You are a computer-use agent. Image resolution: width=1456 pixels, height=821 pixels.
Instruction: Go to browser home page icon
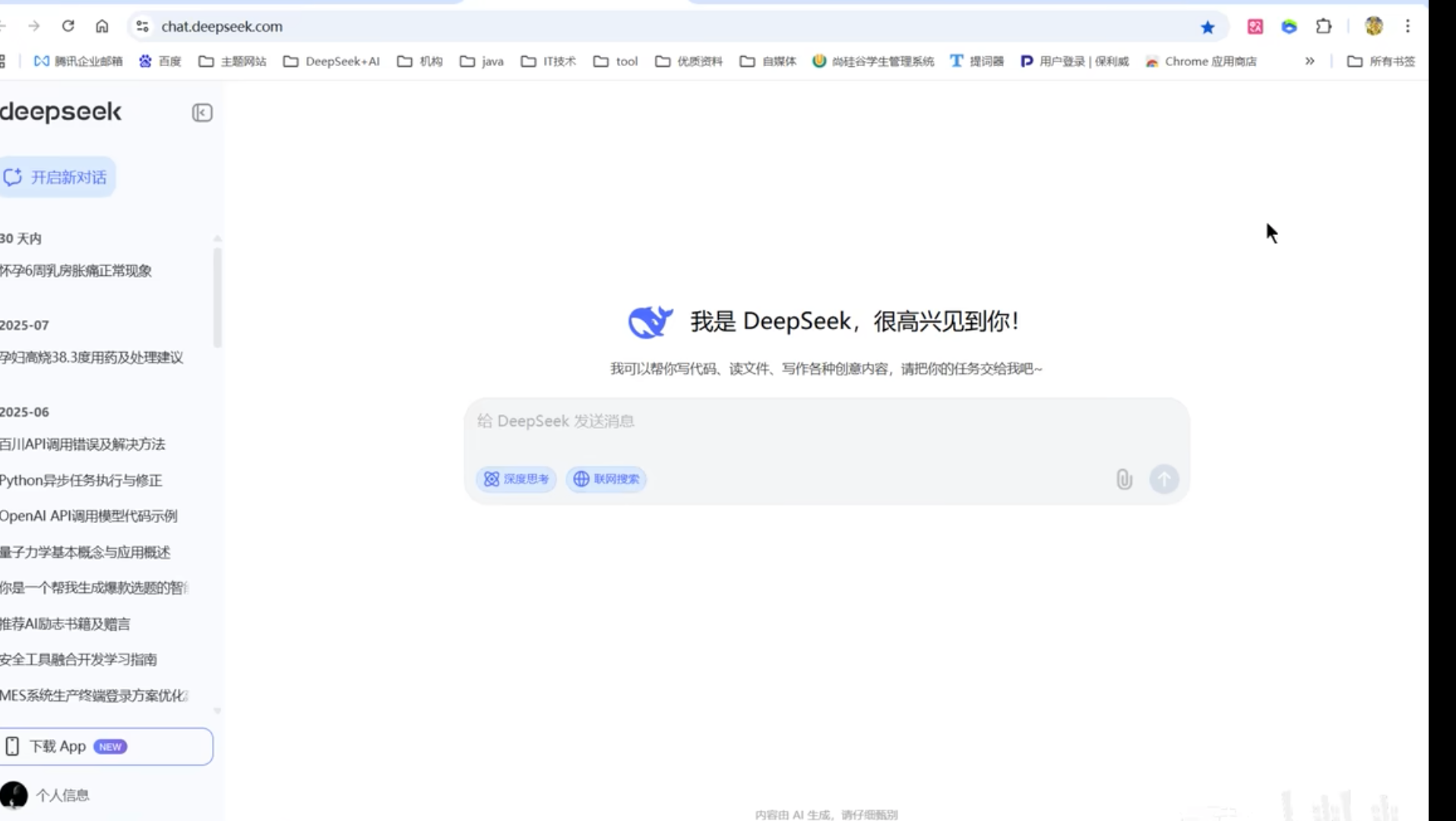tap(102, 27)
